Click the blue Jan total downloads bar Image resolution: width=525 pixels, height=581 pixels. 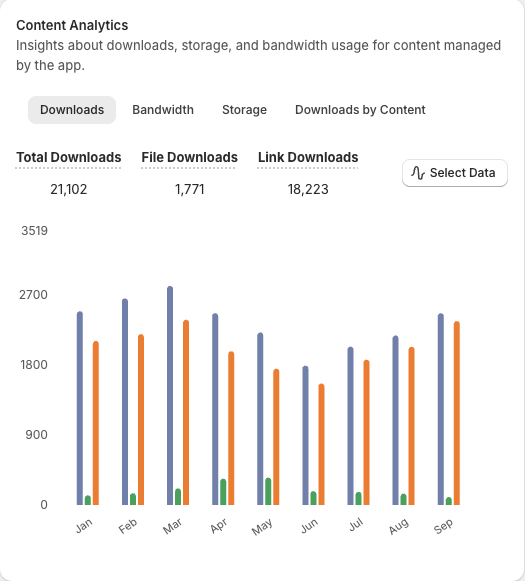pyautogui.click(x=80, y=408)
